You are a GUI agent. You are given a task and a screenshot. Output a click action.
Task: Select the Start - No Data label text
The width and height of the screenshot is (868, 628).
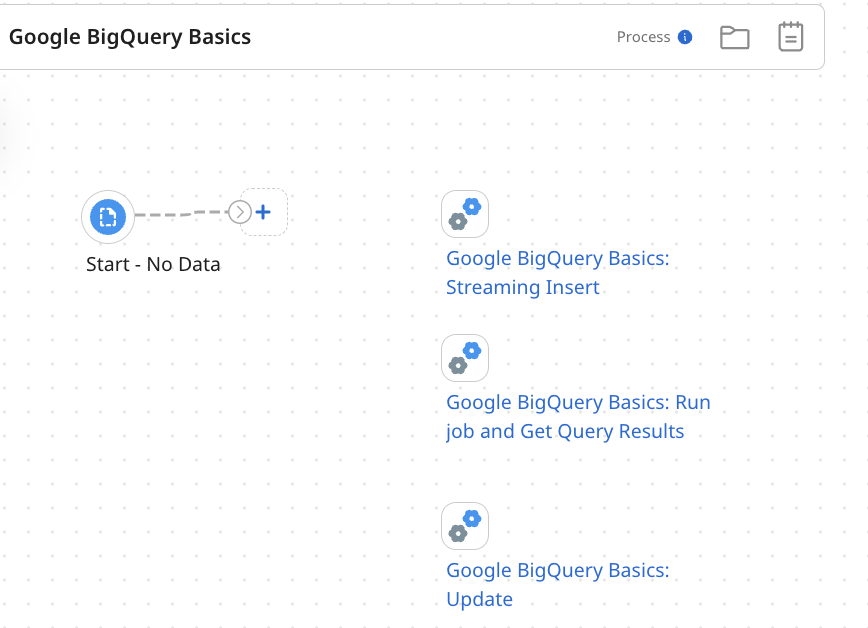tap(152, 264)
